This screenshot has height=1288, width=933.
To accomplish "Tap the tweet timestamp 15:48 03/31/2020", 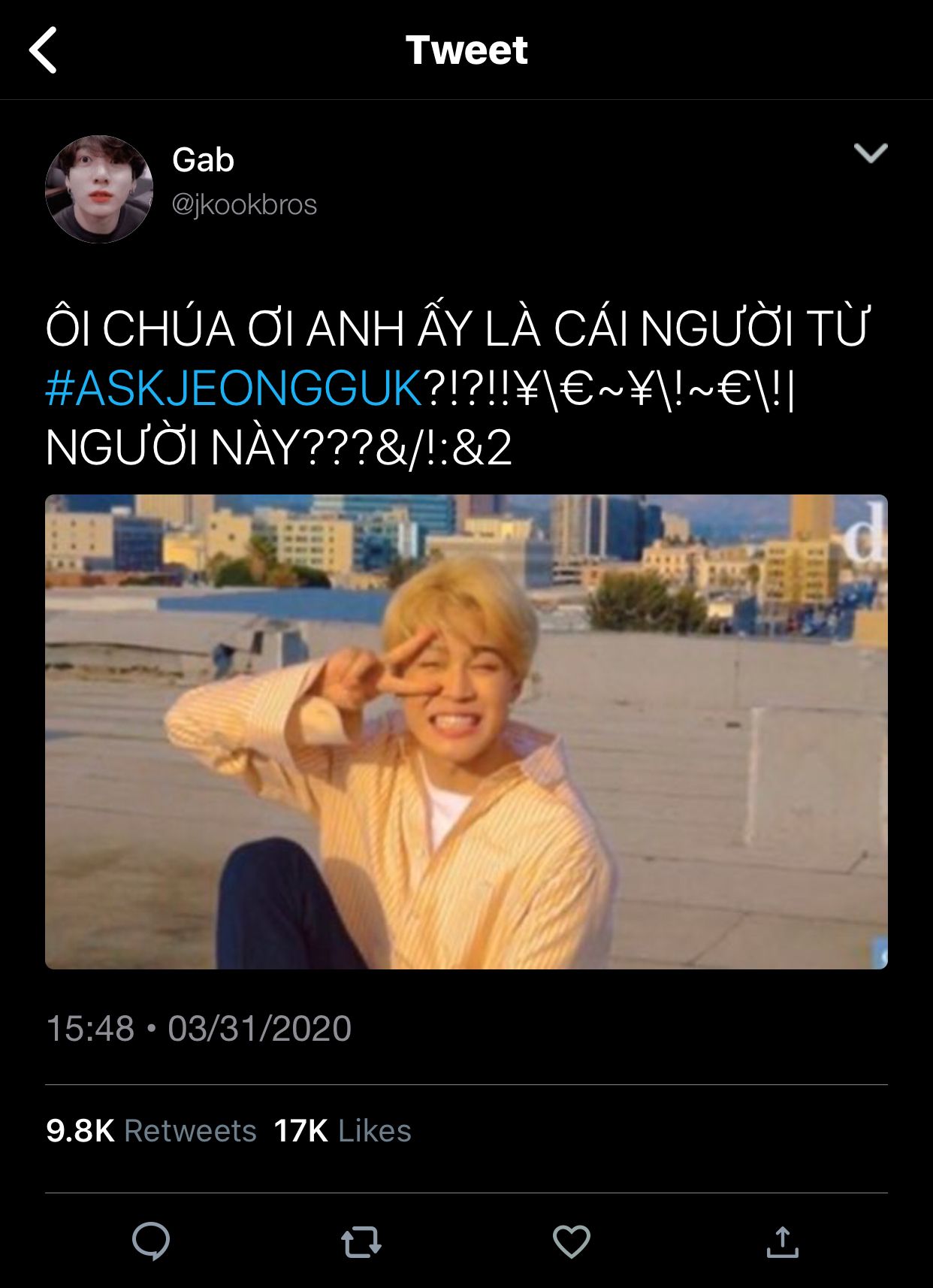I will coord(198,1028).
